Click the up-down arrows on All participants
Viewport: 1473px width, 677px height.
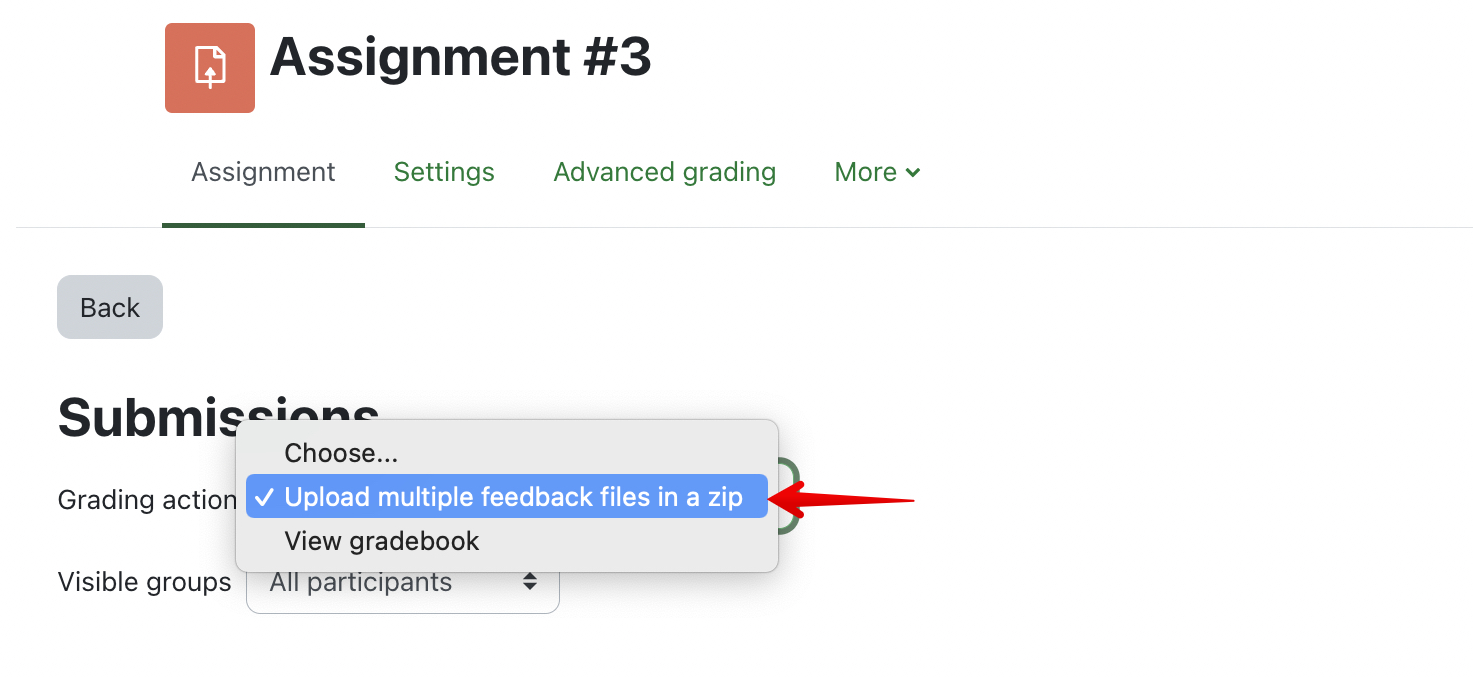[530, 582]
